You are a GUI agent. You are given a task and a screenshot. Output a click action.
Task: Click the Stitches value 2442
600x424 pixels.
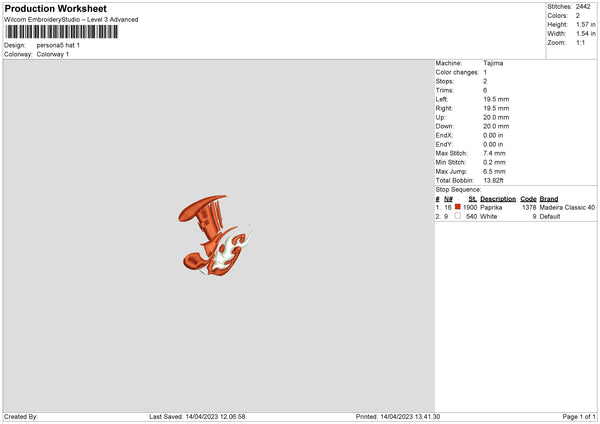[583, 7]
